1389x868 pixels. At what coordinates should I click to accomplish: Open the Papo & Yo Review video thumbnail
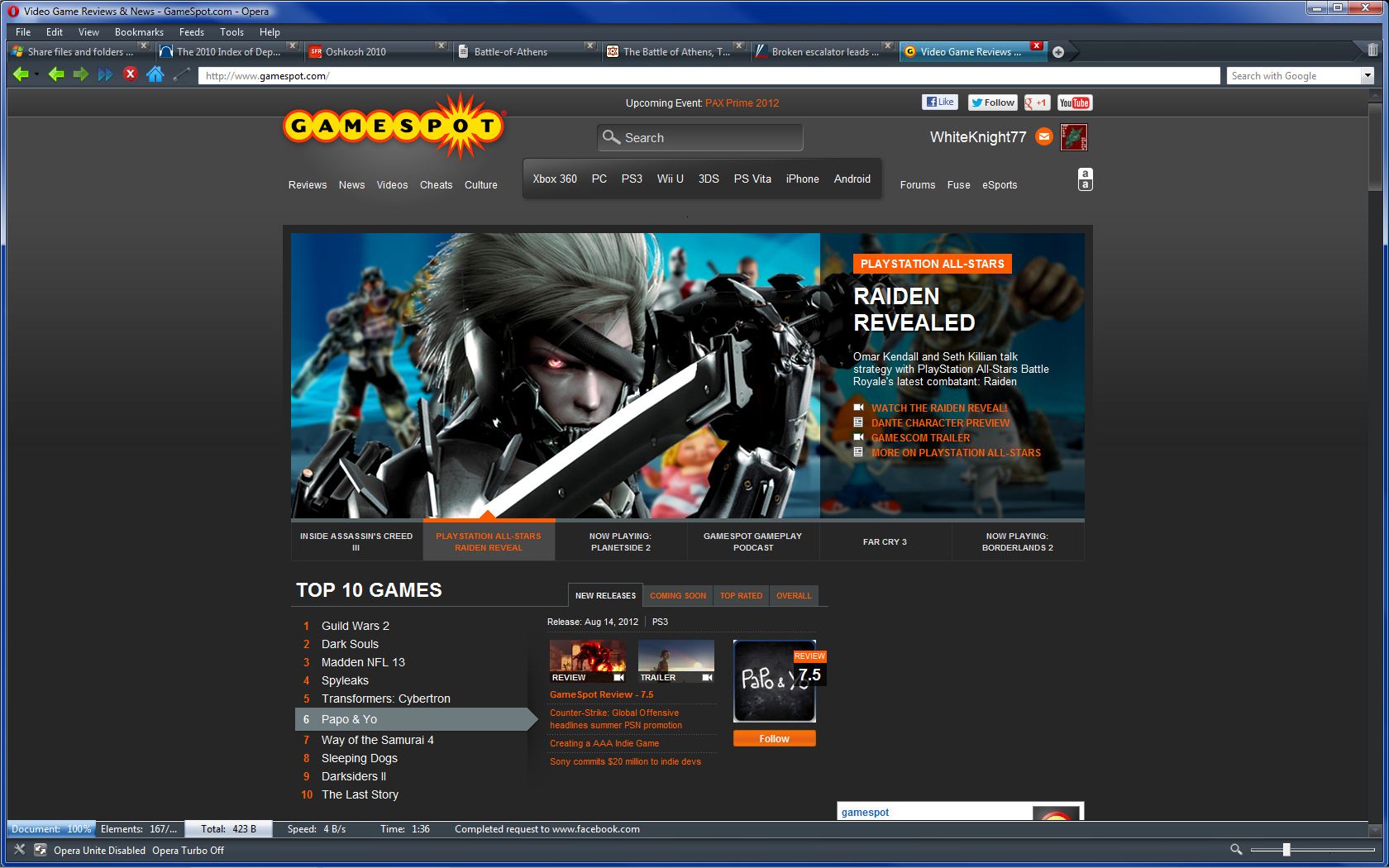[588, 661]
